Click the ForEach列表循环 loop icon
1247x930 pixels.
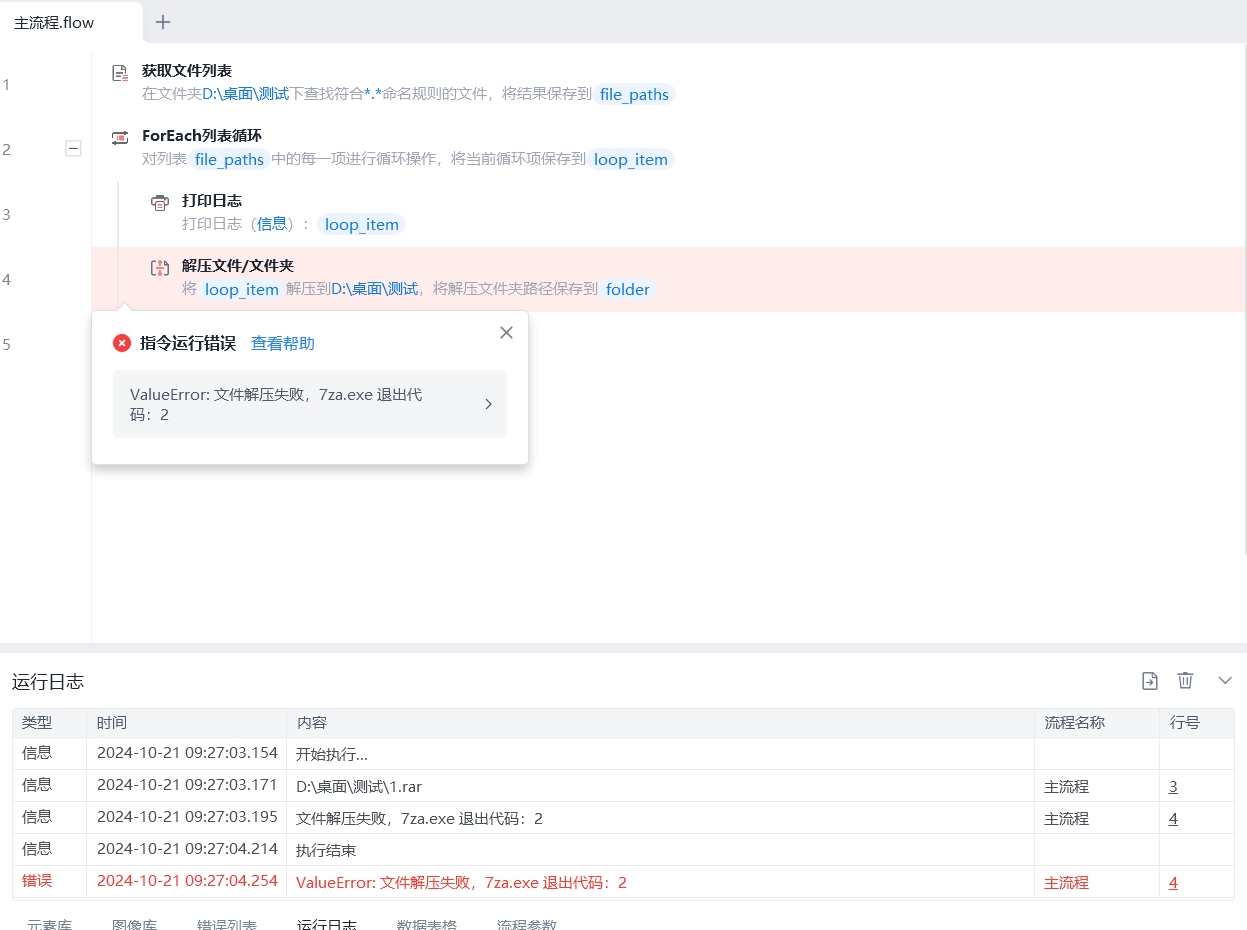click(x=120, y=138)
